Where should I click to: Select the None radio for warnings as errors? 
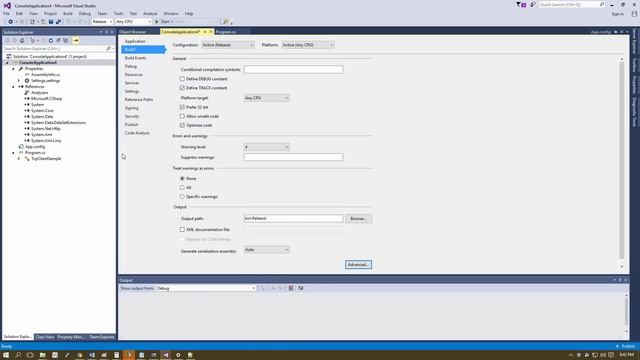click(x=182, y=178)
